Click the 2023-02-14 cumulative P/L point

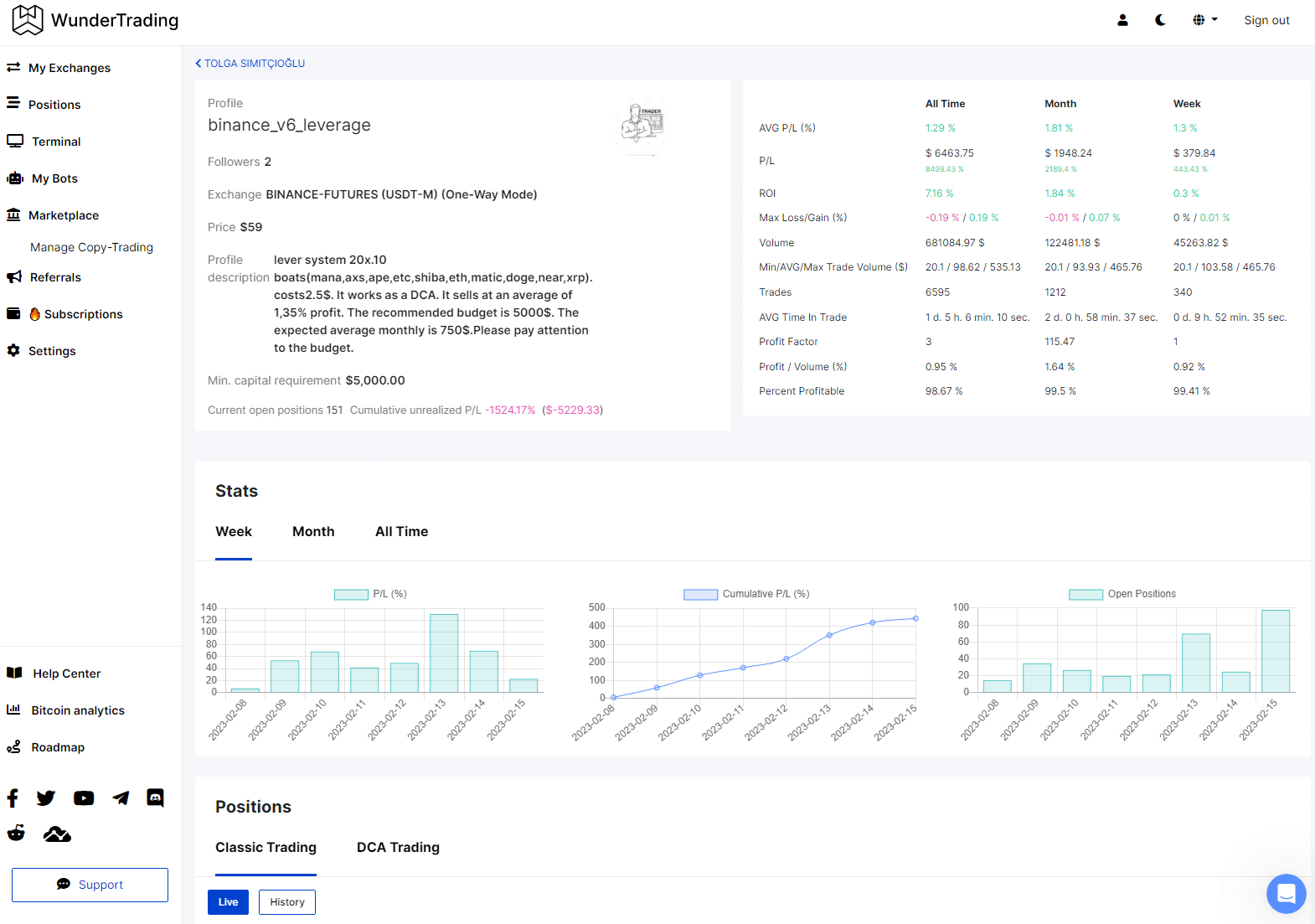(x=873, y=622)
